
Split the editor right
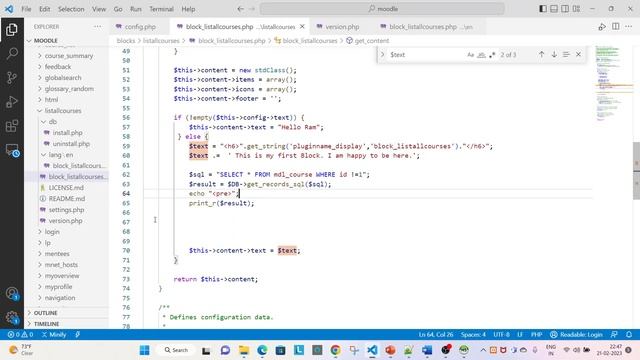coord(616,27)
